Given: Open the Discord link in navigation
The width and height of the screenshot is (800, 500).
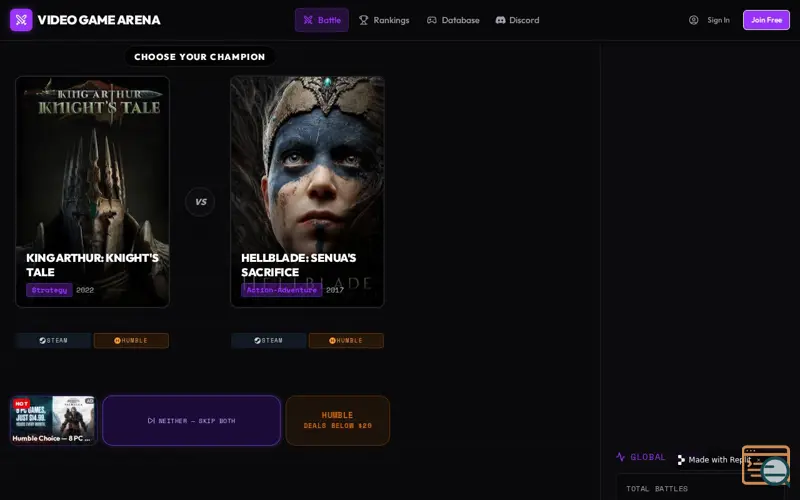Looking at the screenshot, I should point(517,20).
